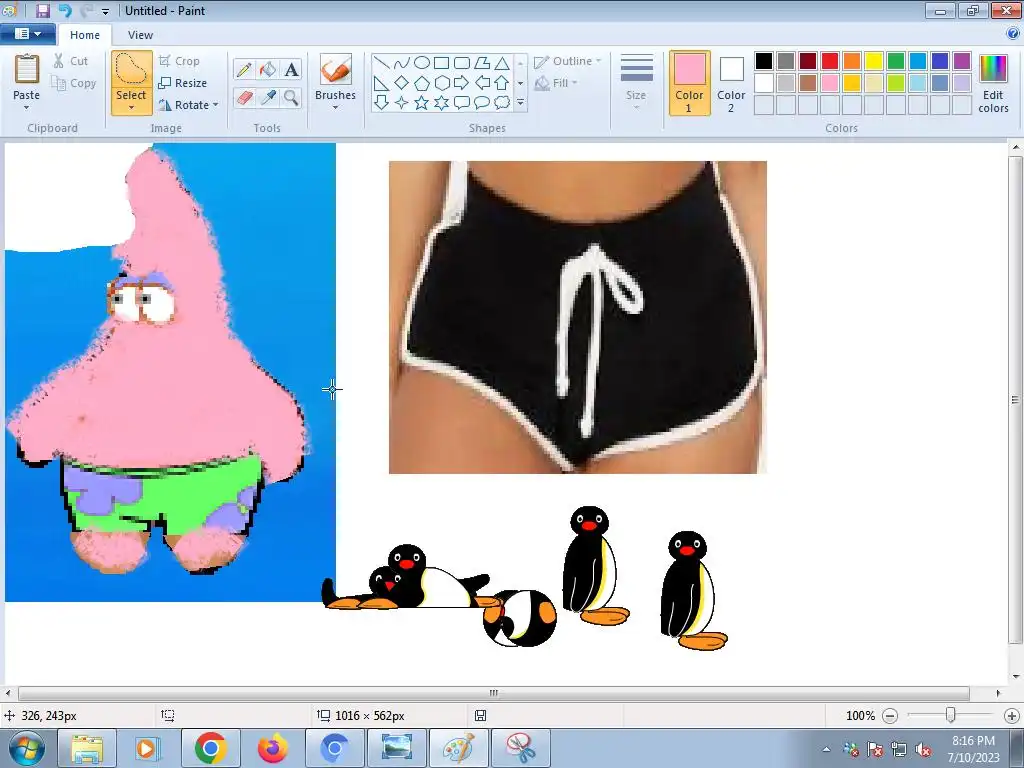Click the Crop button

pos(179,61)
